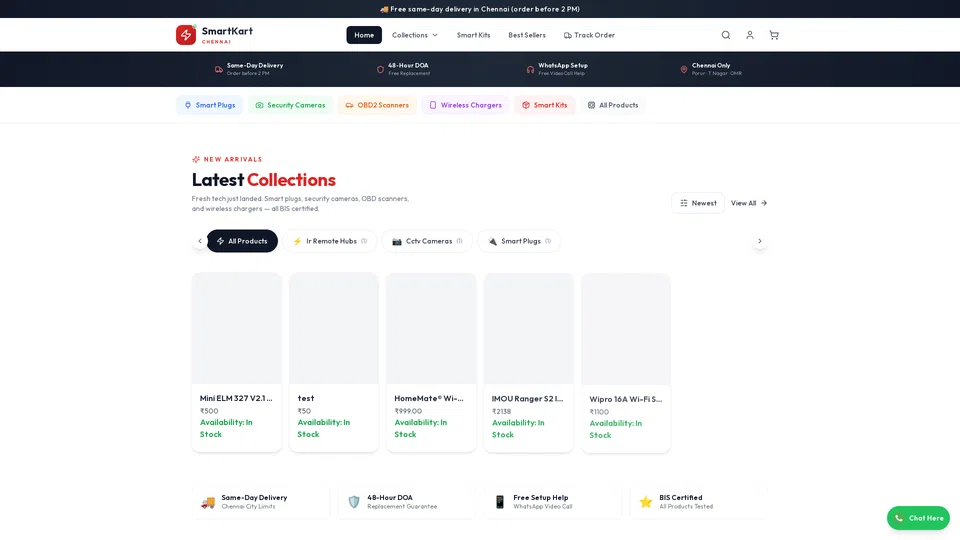Click the Latest Collections heading
Screen dimensions: 960x540
click(264, 179)
